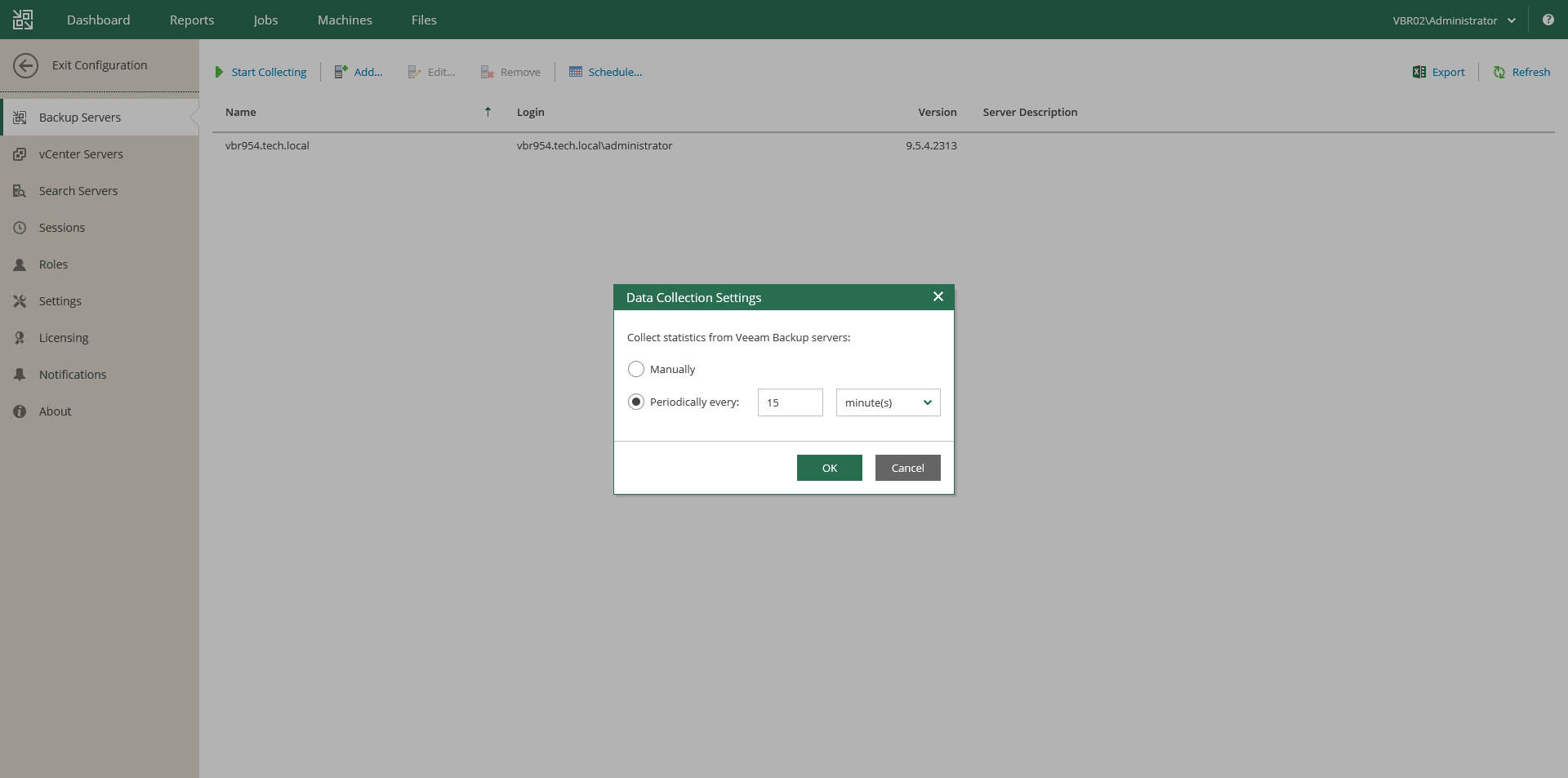Image resolution: width=1568 pixels, height=778 pixels.
Task: Click the Version column header
Action: [x=937, y=112]
